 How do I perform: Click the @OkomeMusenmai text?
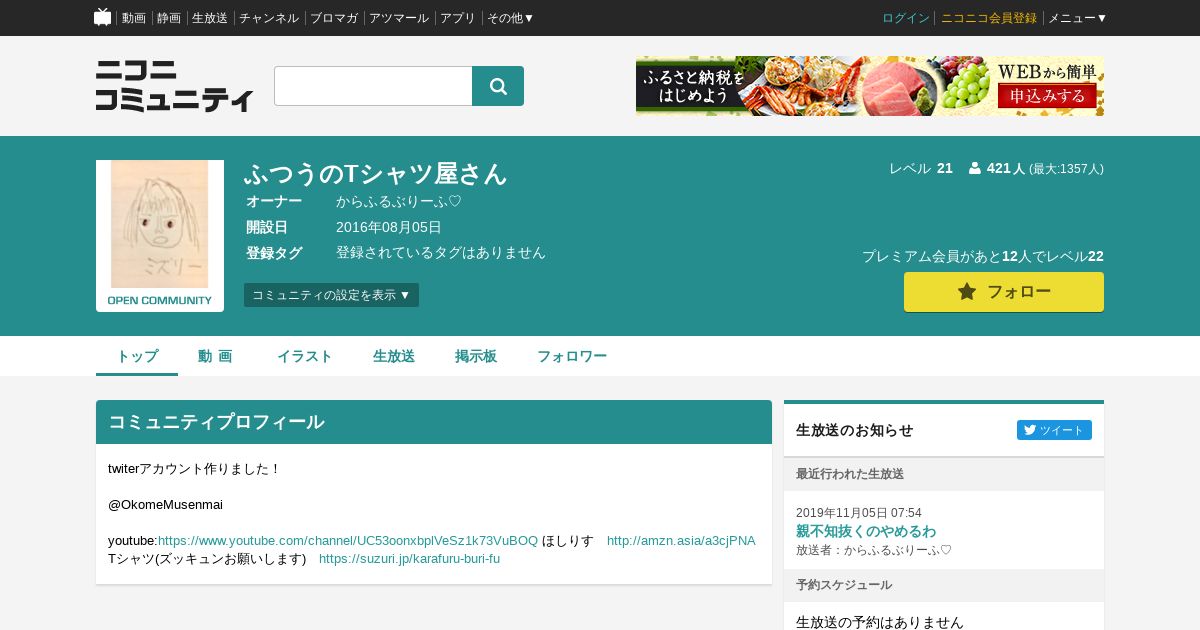click(x=165, y=505)
